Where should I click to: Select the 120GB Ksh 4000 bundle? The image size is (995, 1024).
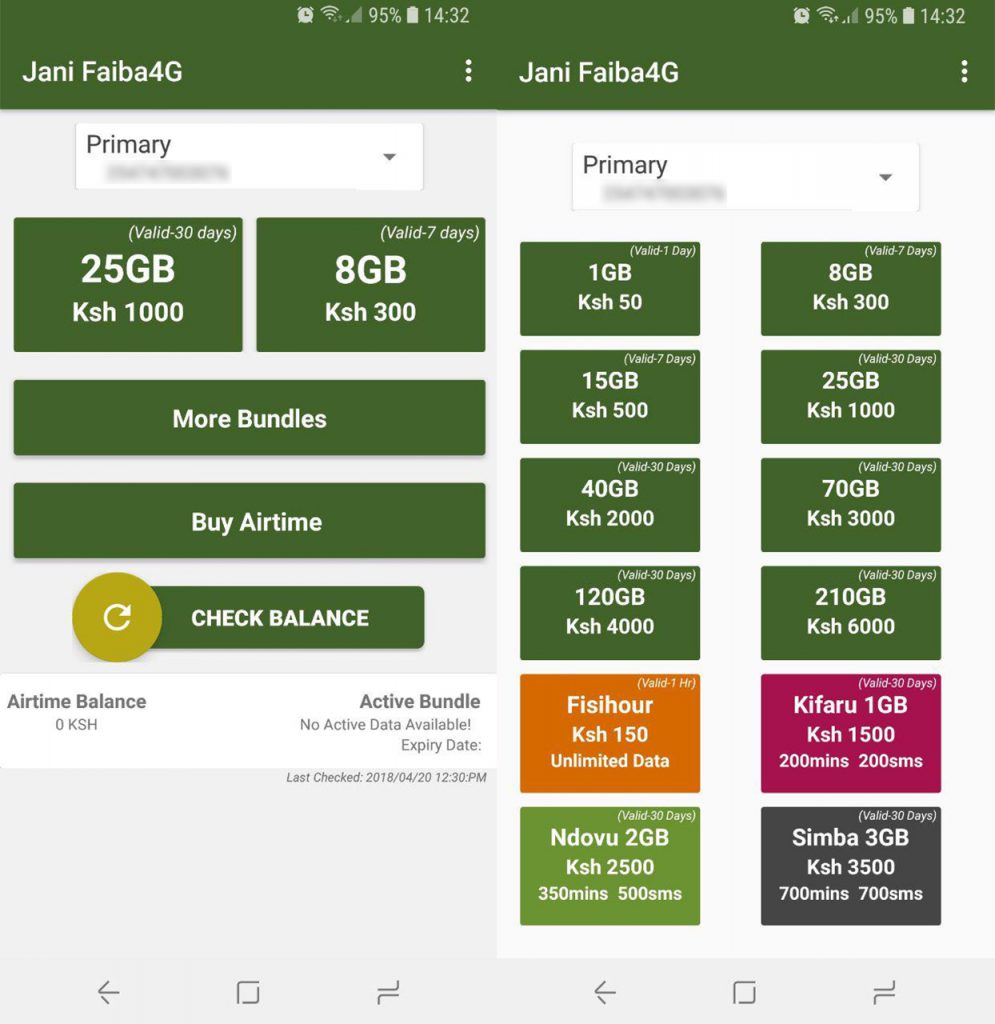(x=610, y=613)
